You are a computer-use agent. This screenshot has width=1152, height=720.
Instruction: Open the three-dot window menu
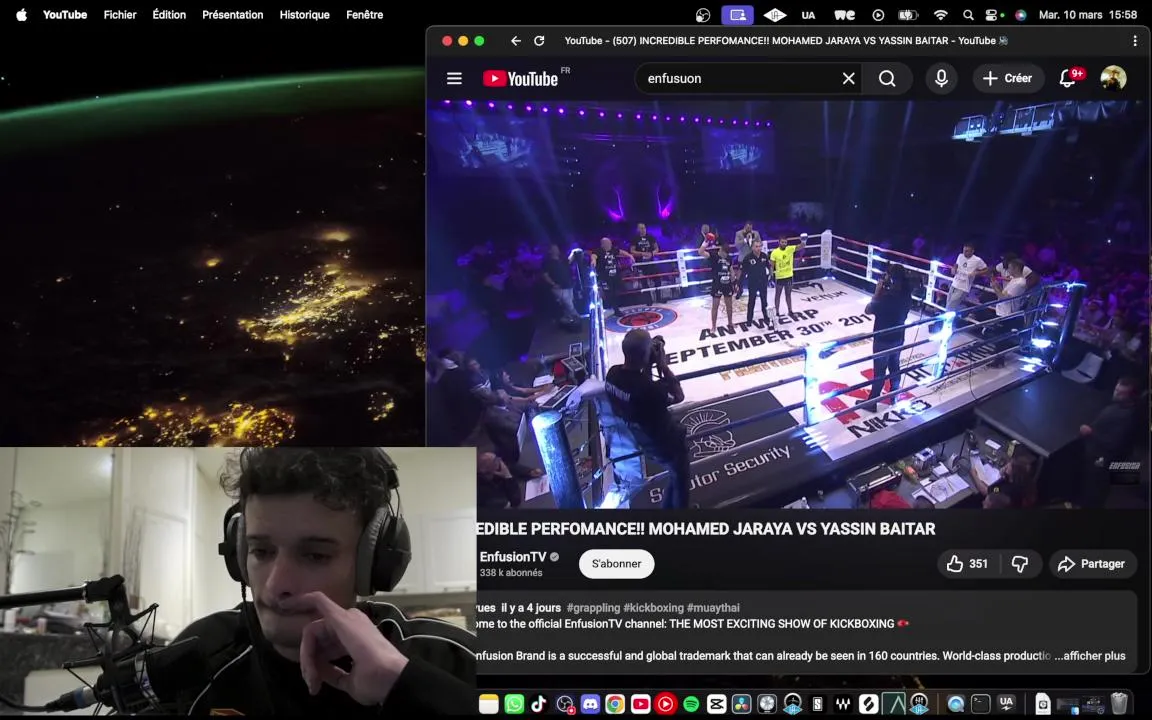[x=1135, y=41]
